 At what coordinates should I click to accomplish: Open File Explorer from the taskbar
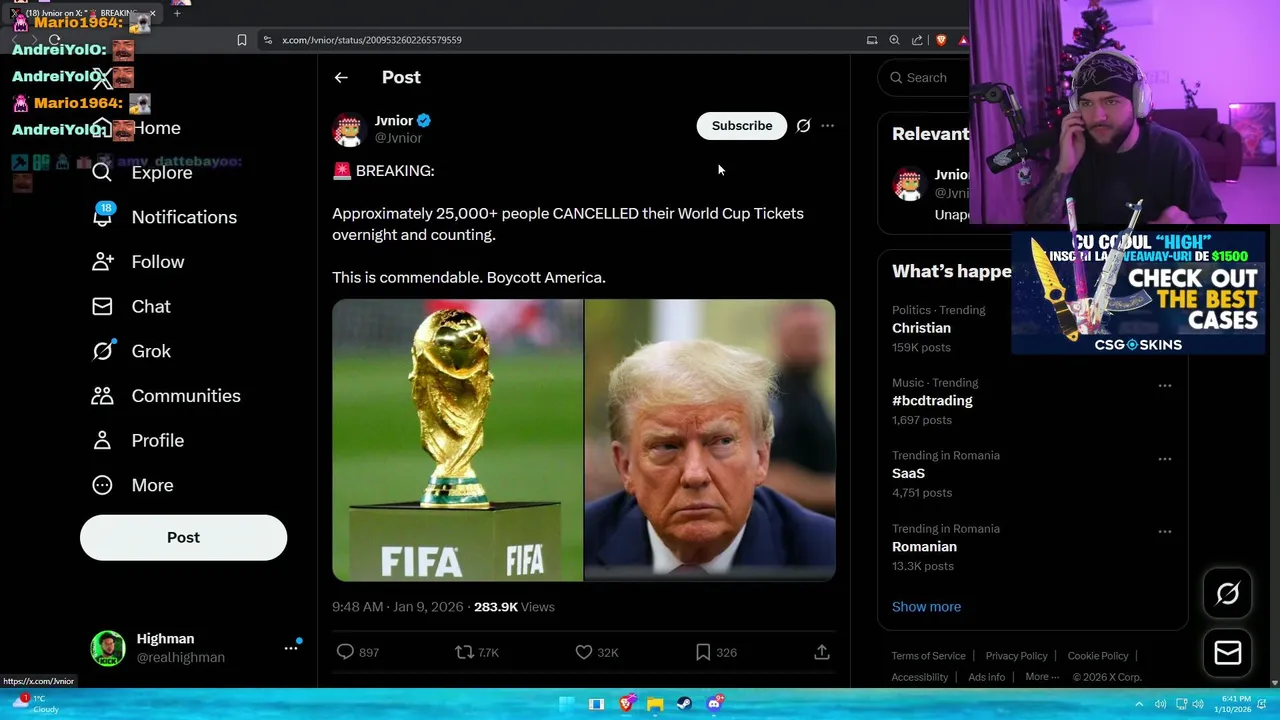655,704
